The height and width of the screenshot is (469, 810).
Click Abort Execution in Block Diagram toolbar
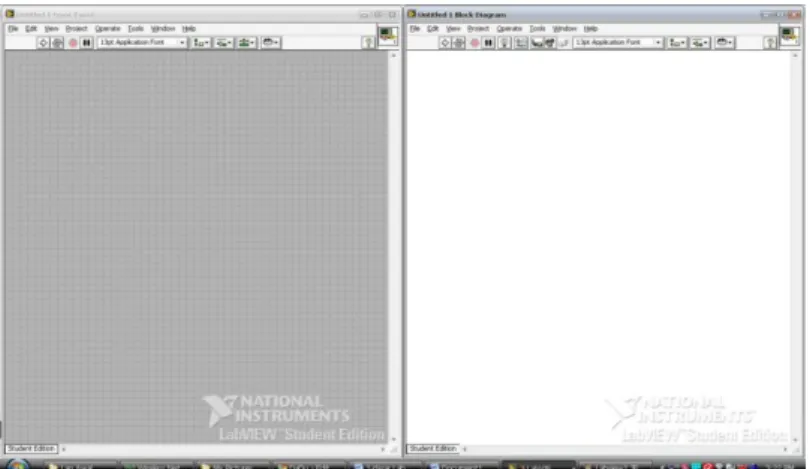(x=474, y=42)
